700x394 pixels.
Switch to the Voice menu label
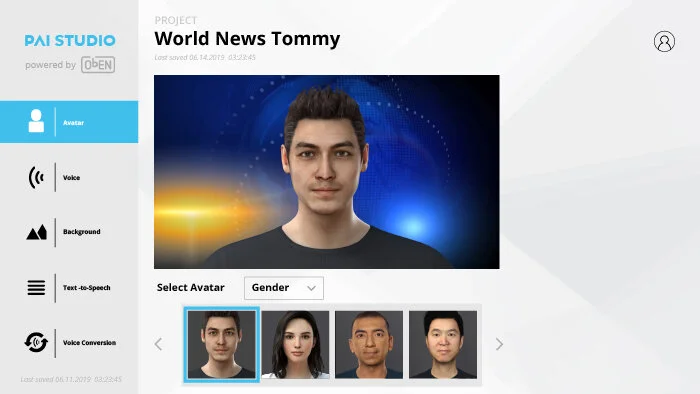coord(71,178)
